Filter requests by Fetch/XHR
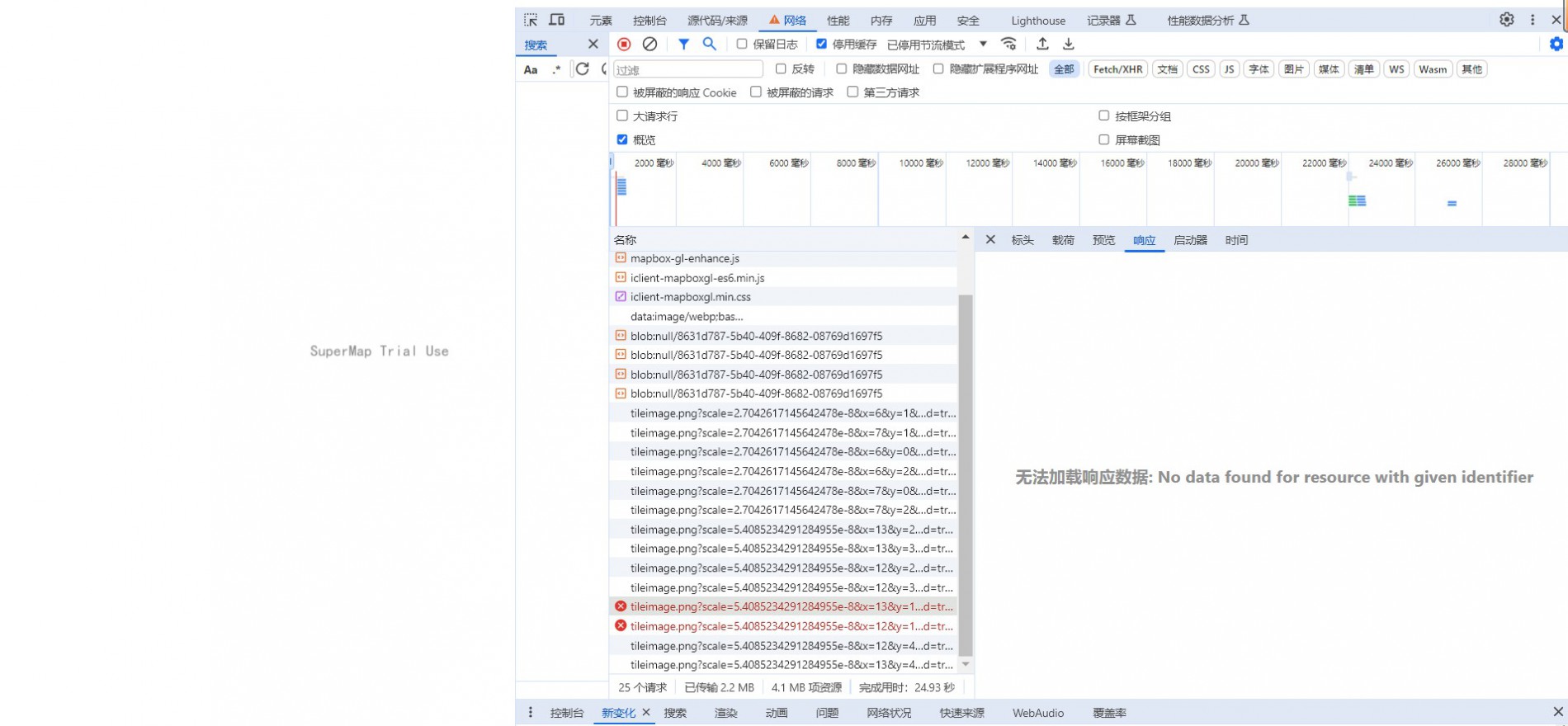Screen dimensions: 1568x726 pyautogui.click(x=1117, y=69)
